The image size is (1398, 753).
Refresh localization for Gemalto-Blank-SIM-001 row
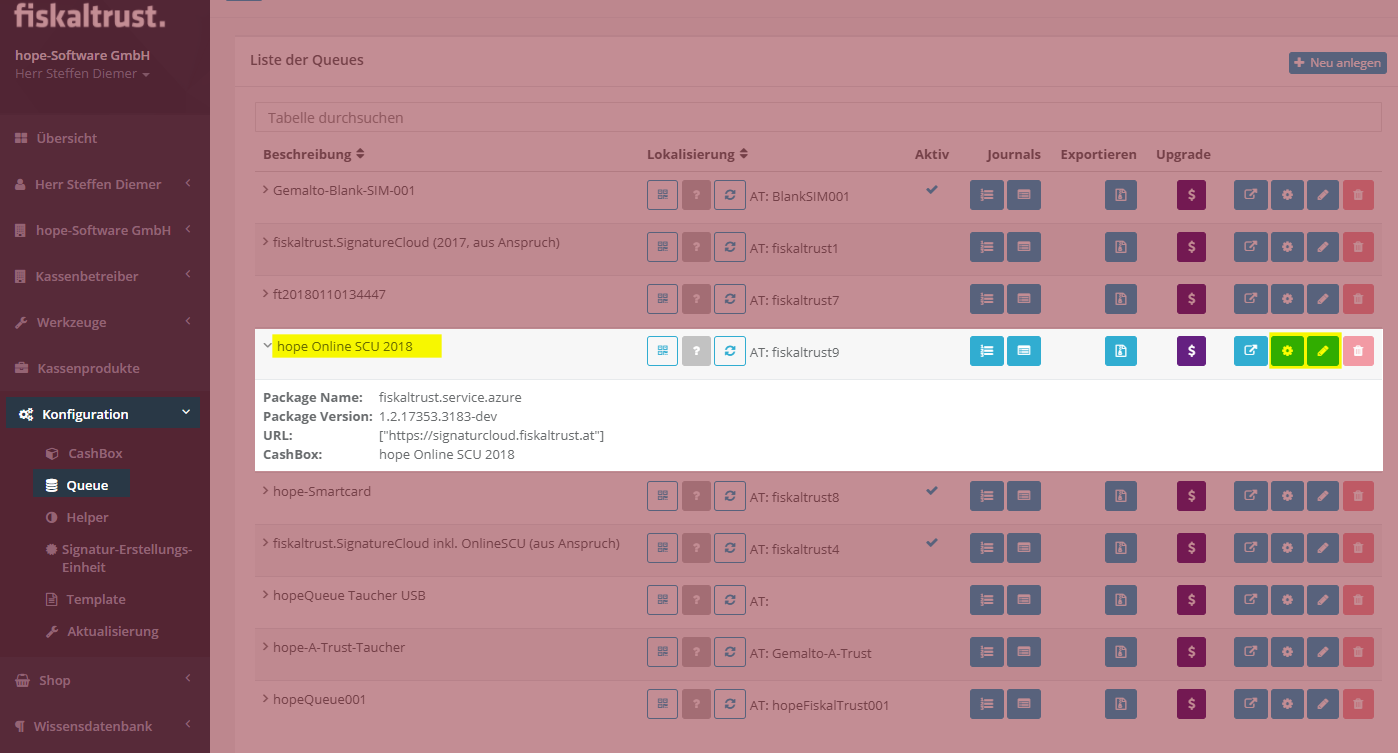[x=730, y=195]
